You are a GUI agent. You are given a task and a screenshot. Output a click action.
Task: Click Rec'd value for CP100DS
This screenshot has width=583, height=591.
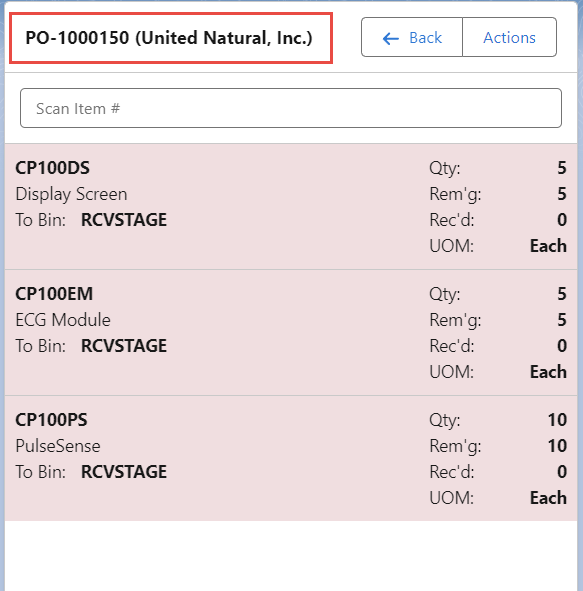[562, 220]
